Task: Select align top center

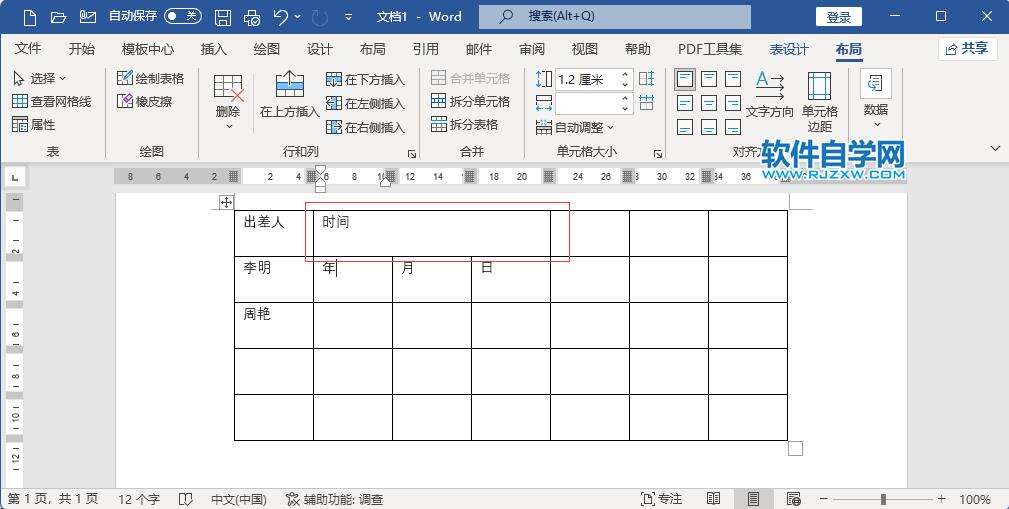Action: [x=709, y=79]
